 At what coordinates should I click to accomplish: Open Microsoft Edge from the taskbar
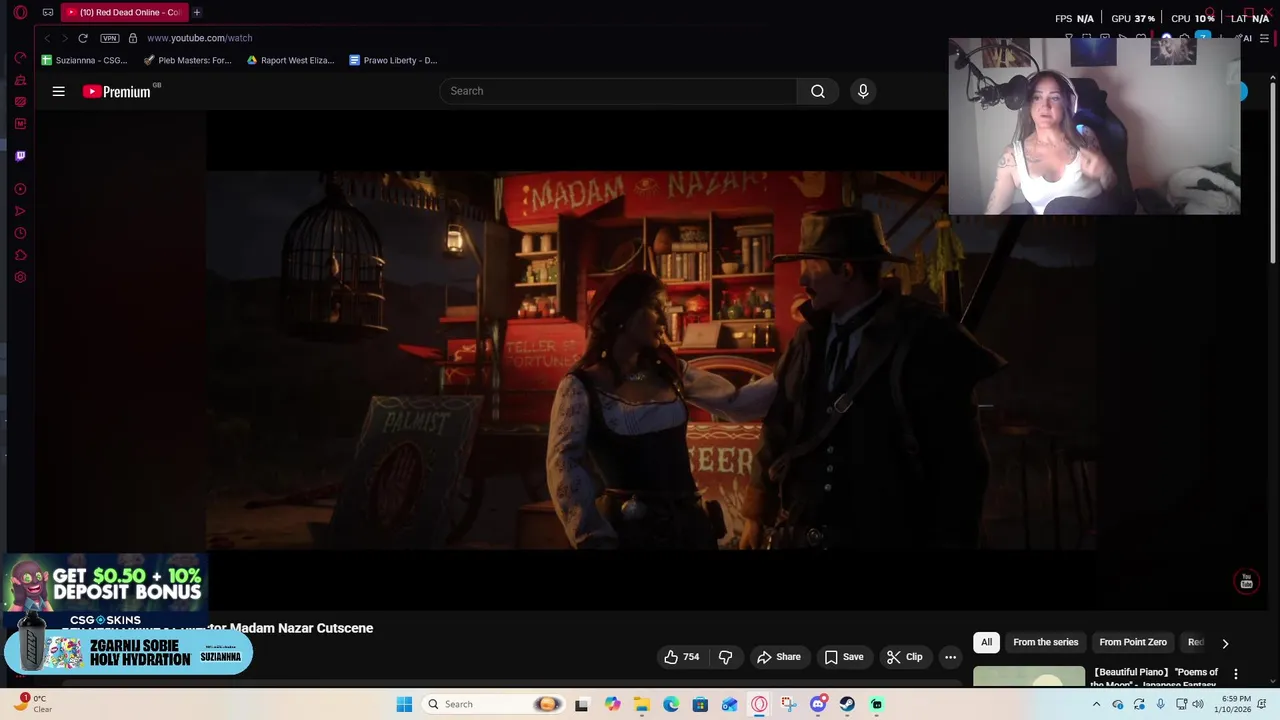[671, 704]
